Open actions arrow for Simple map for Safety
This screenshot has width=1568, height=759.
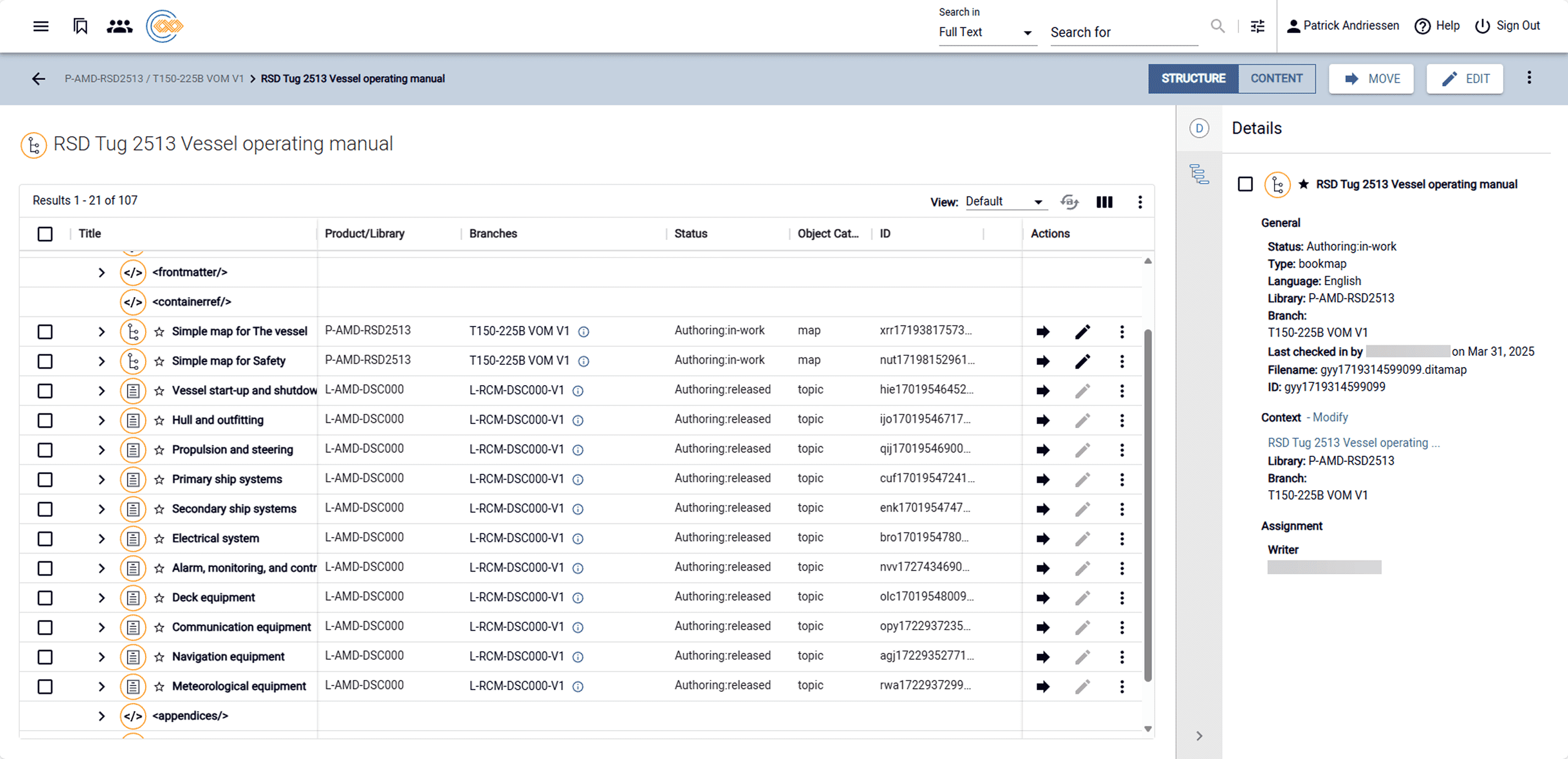(x=1043, y=361)
